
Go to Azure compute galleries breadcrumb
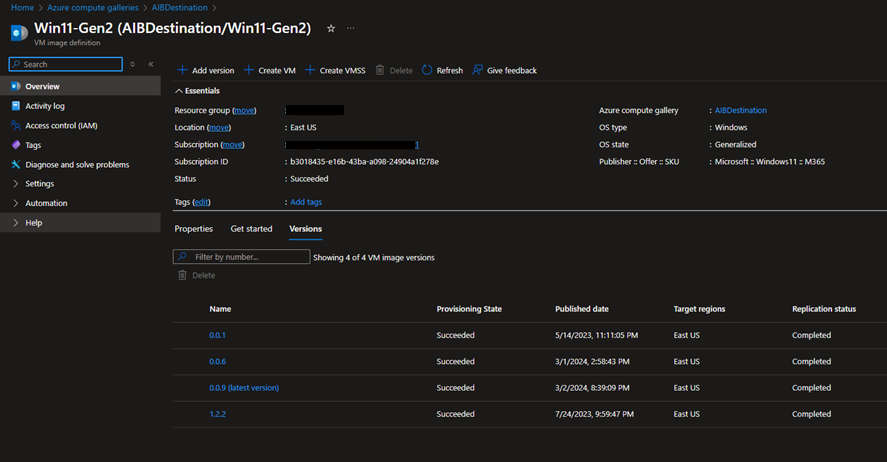(x=93, y=8)
